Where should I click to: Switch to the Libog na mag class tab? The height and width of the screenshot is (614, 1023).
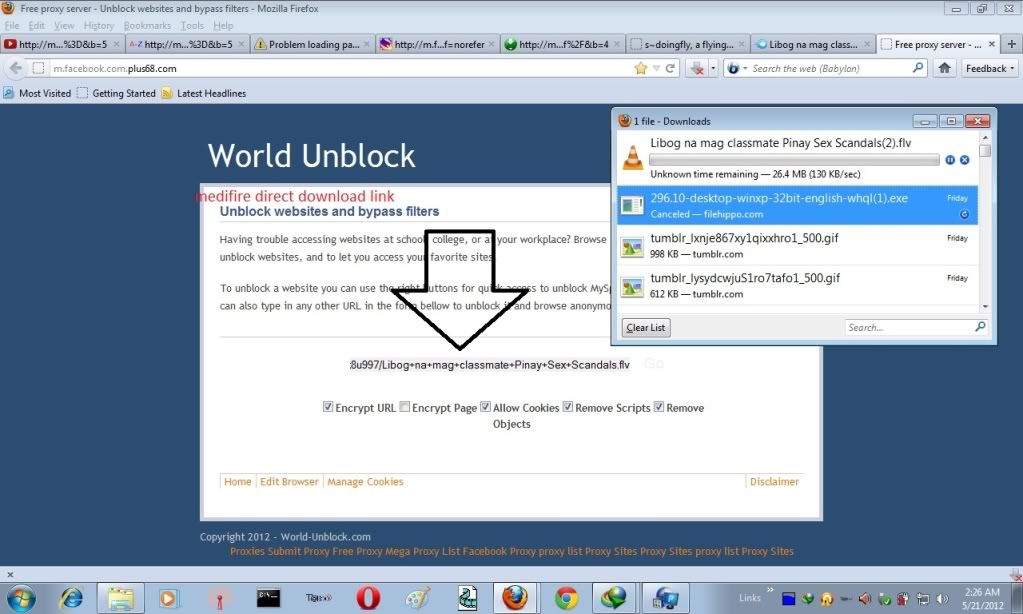tap(813, 44)
